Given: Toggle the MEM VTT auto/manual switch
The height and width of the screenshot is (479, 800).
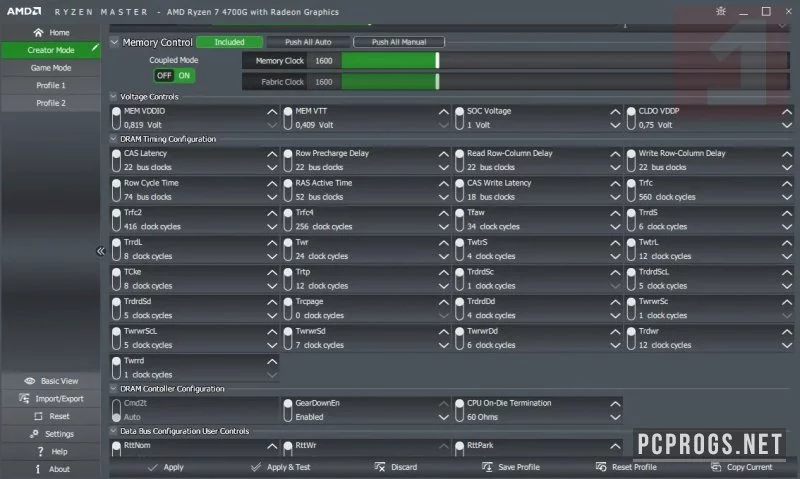Looking at the screenshot, I should coord(288,118).
